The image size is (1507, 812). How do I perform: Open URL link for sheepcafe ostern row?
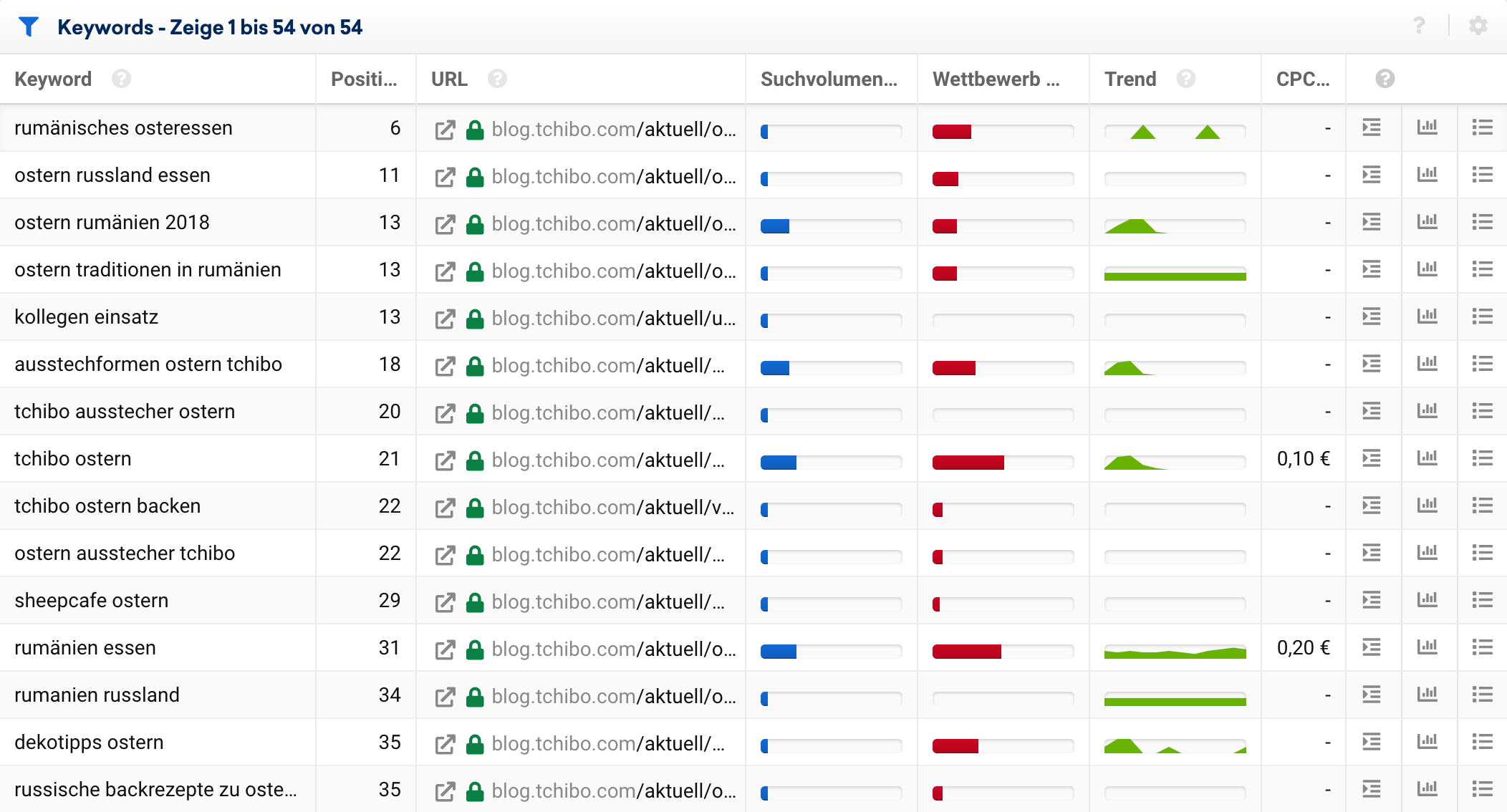[607, 601]
